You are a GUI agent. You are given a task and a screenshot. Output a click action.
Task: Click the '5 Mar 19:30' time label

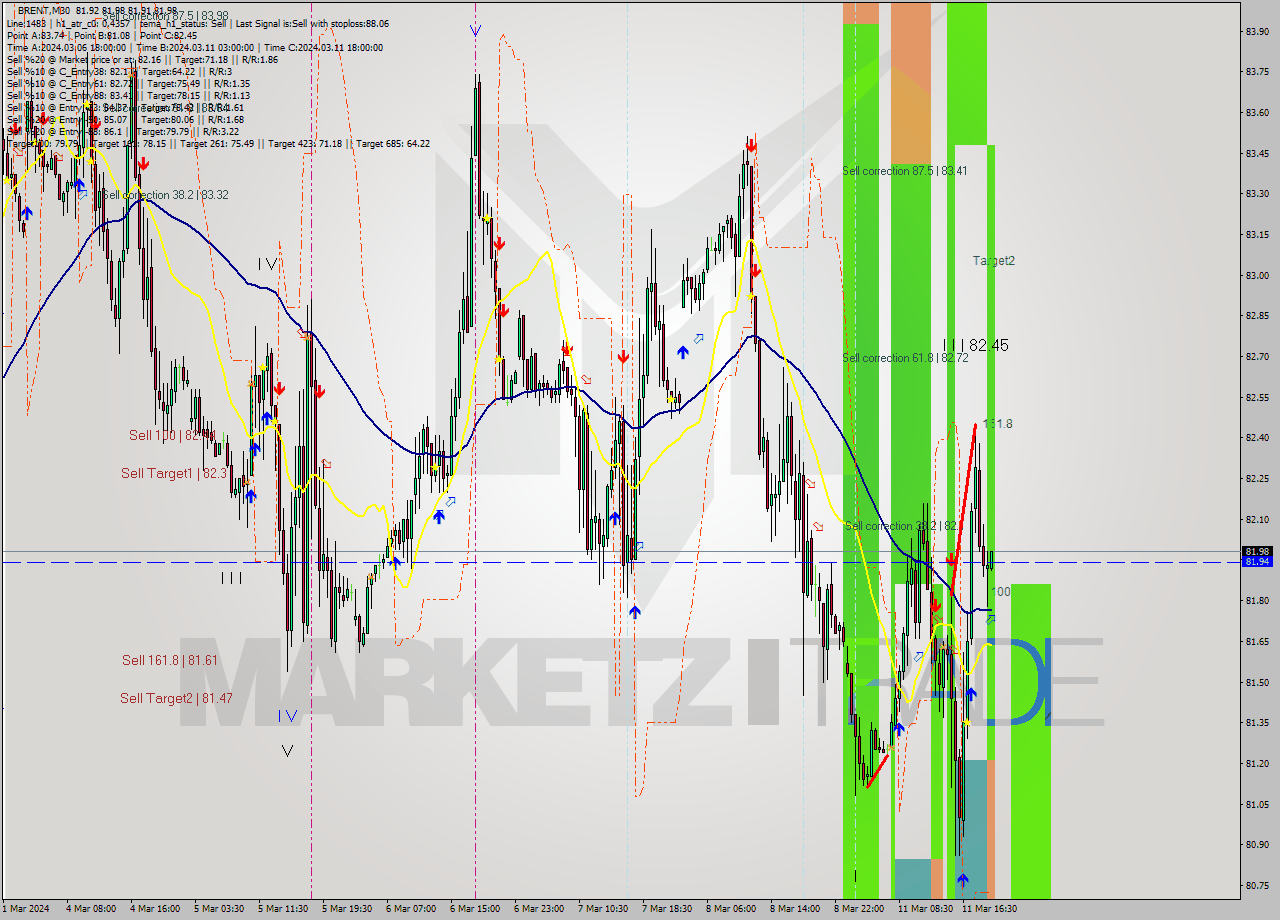coord(347,909)
